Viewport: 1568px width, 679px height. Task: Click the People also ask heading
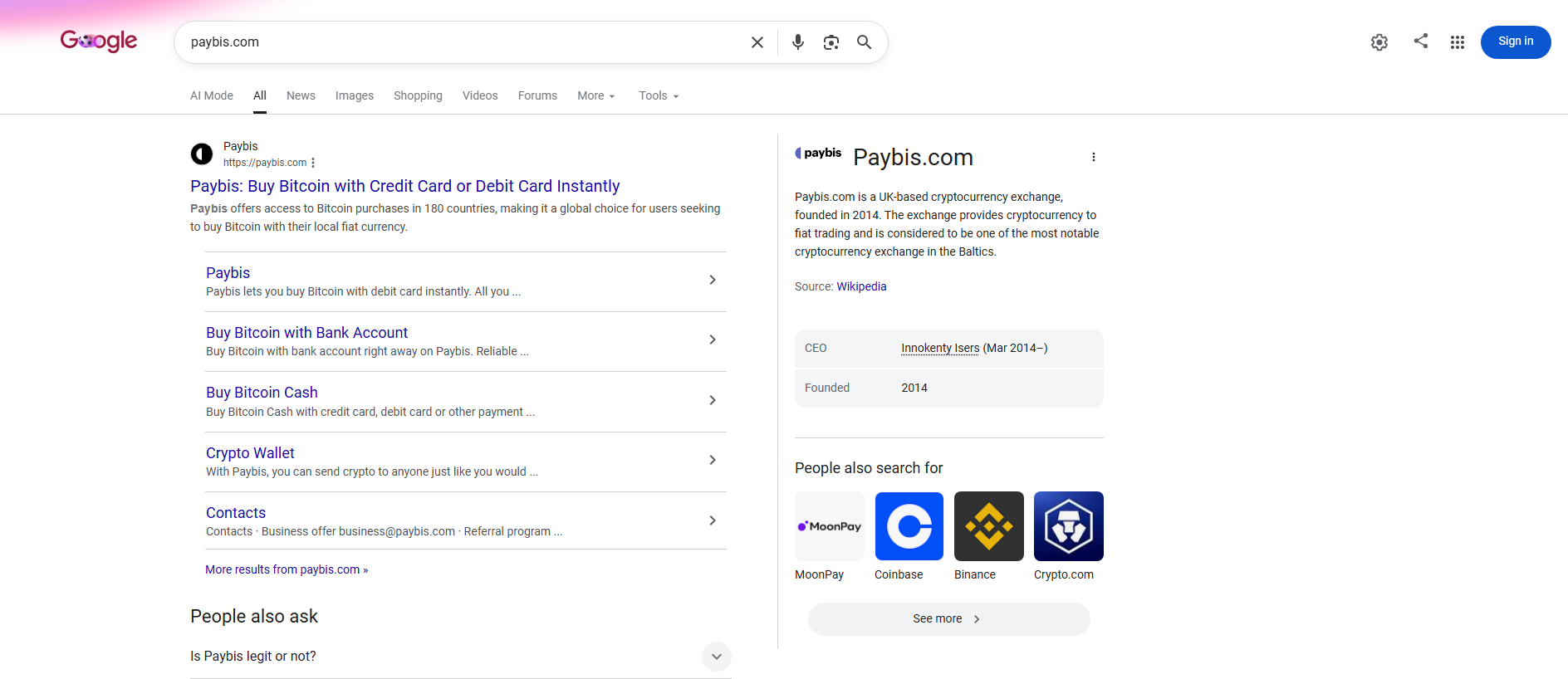click(254, 616)
